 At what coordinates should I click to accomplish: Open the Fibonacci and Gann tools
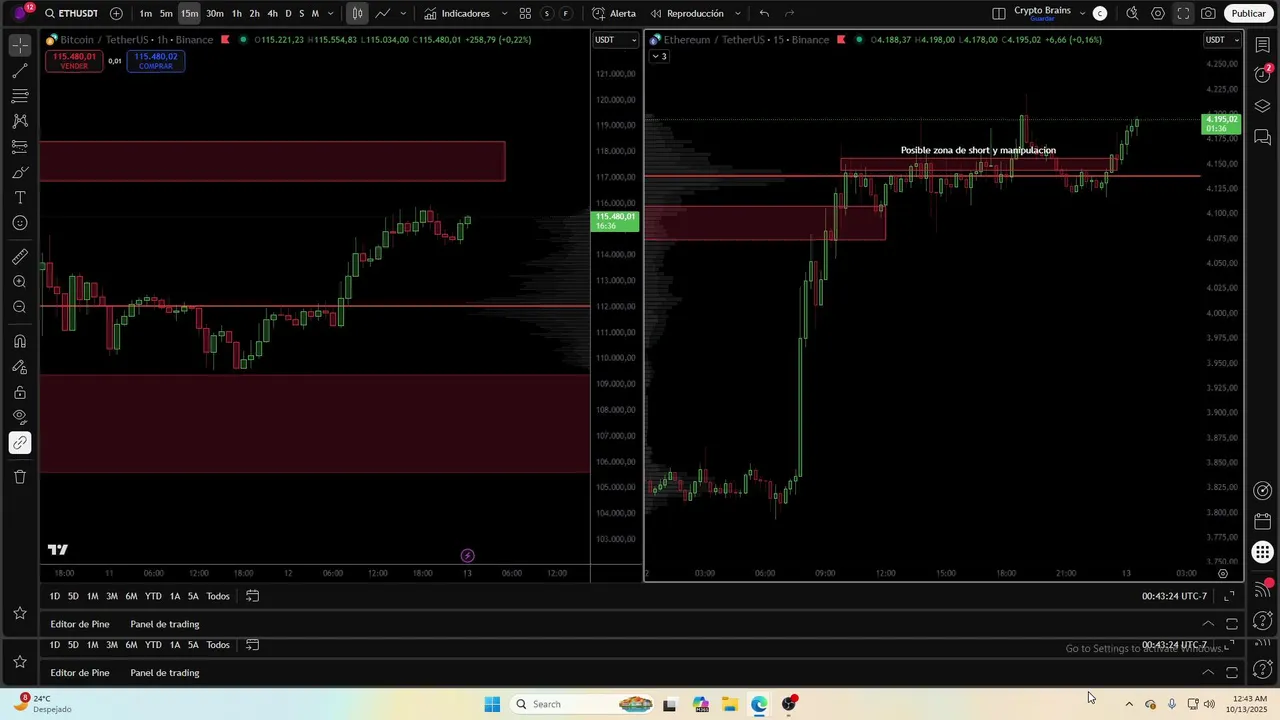20,96
